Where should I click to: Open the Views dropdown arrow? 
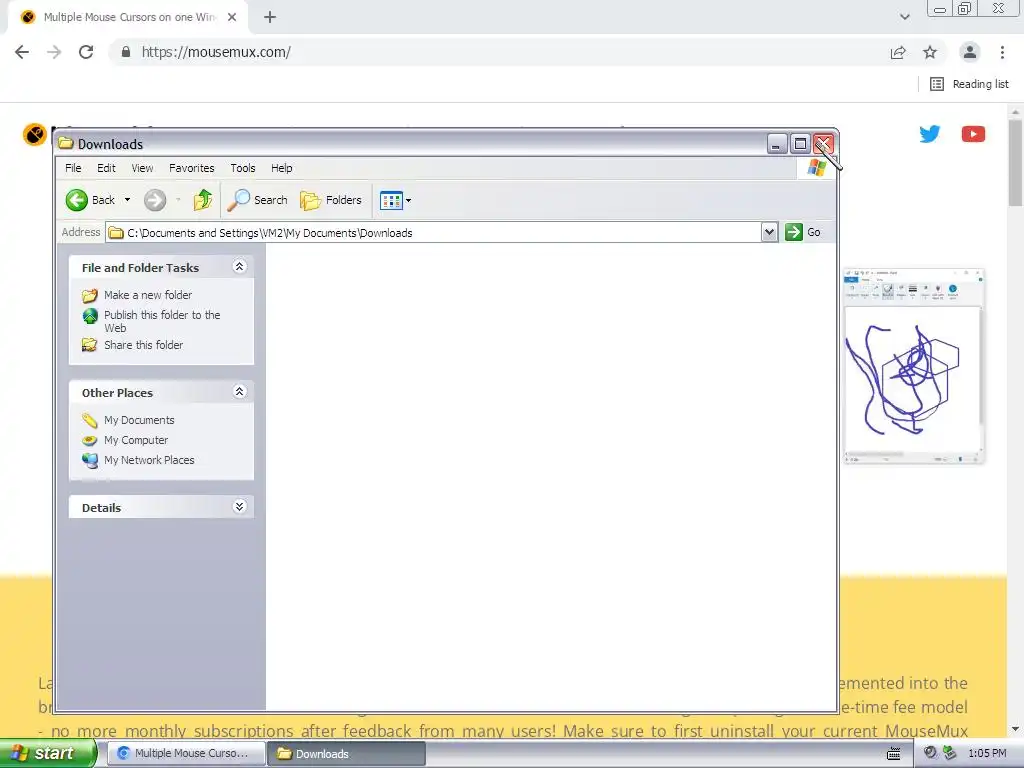pyautogui.click(x=408, y=200)
